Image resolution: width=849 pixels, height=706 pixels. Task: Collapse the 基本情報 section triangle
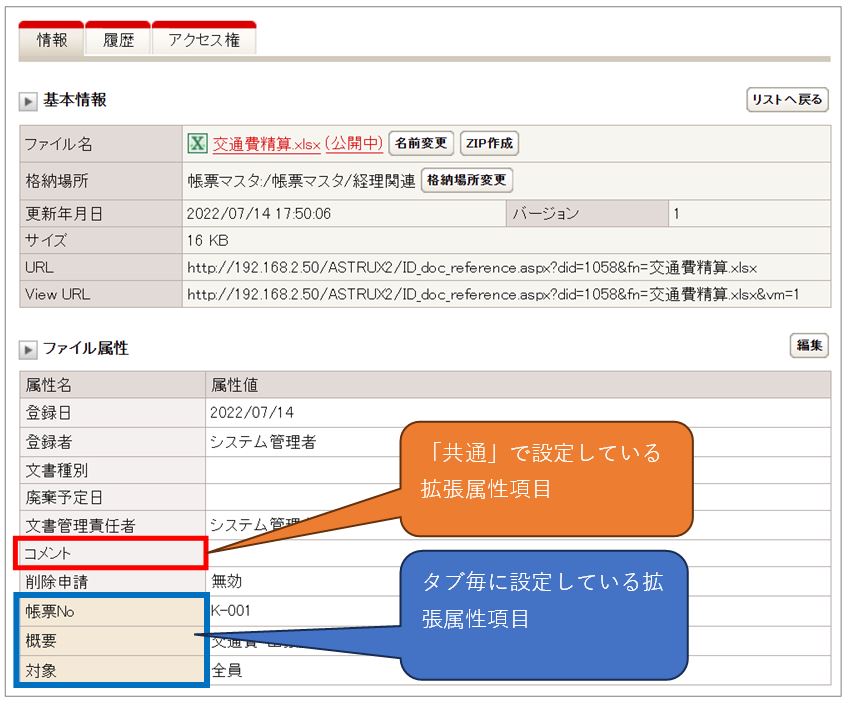click(29, 101)
